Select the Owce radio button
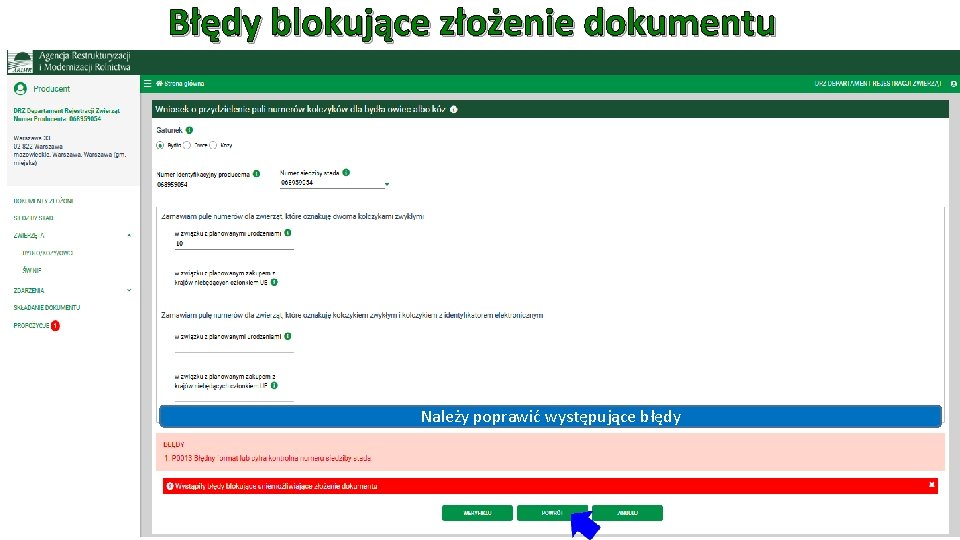The image size is (960, 540). [x=187, y=146]
